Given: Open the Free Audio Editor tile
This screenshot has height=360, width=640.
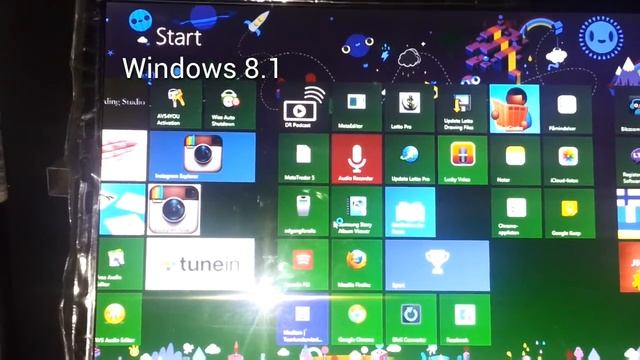Looking at the screenshot, I should pyautogui.click(x=121, y=264).
